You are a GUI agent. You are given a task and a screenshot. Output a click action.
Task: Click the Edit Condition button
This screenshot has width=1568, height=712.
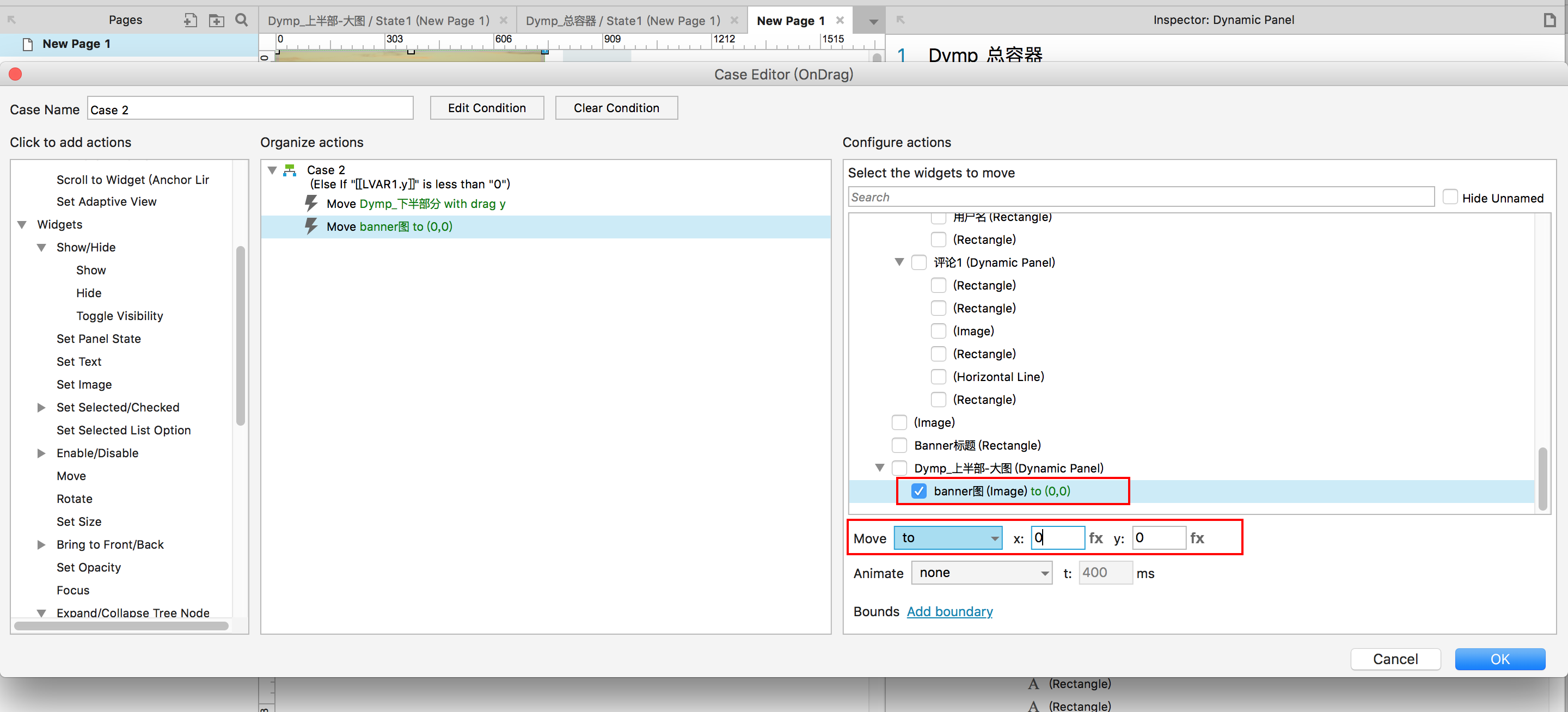(486, 108)
